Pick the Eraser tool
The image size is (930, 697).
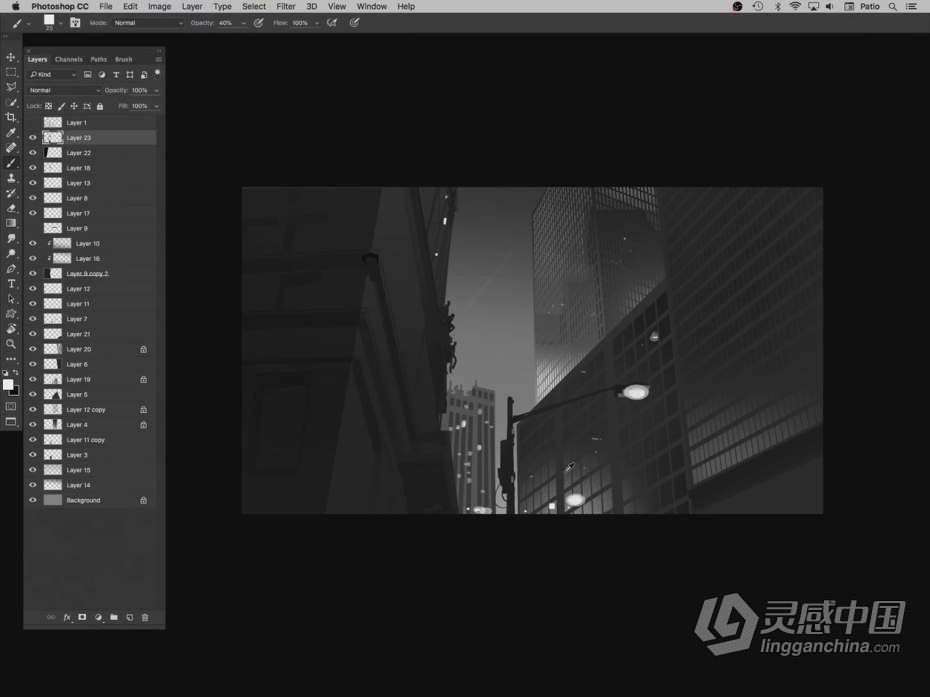(11, 208)
